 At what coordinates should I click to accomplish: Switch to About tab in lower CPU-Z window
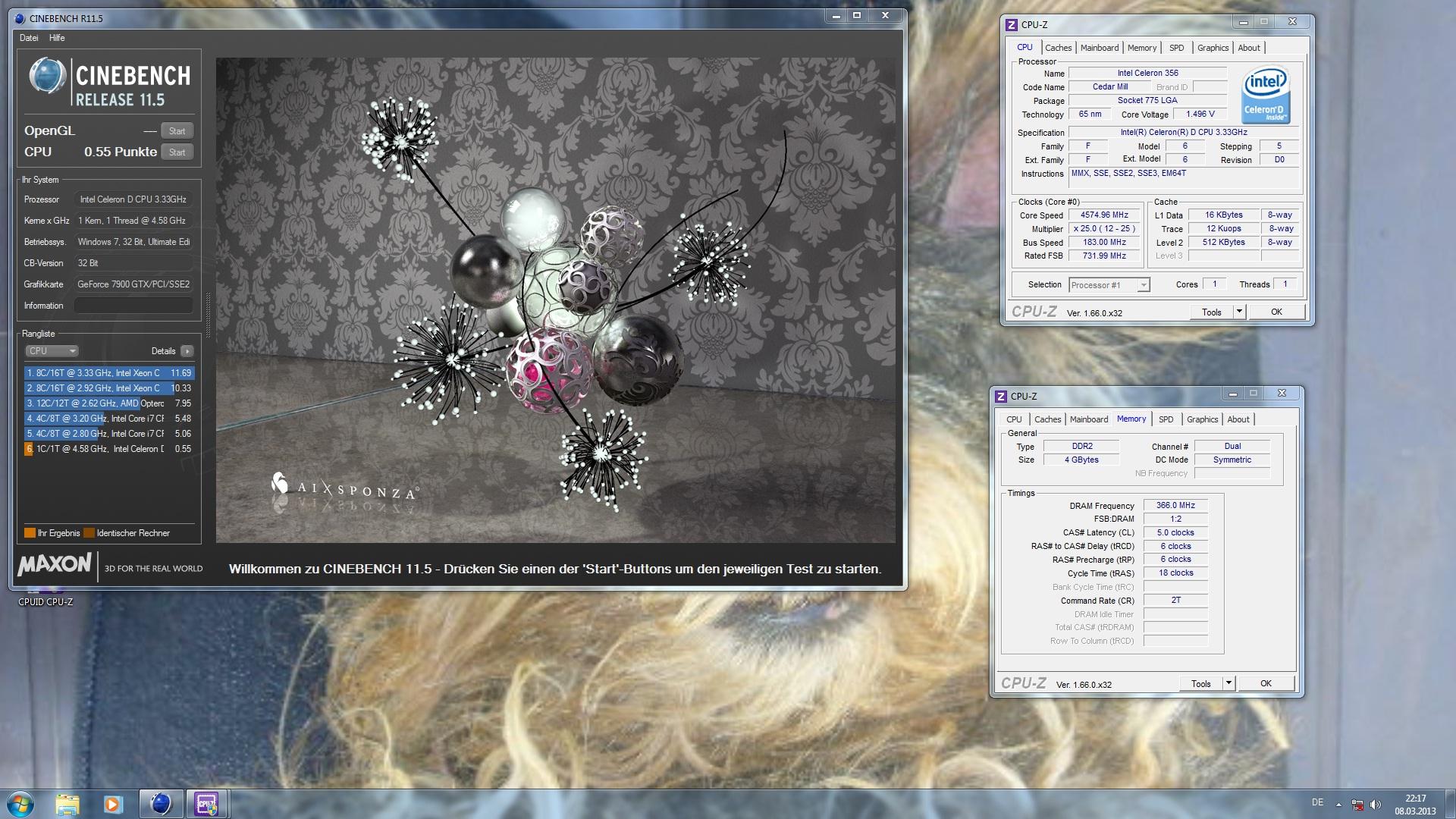(x=1238, y=419)
